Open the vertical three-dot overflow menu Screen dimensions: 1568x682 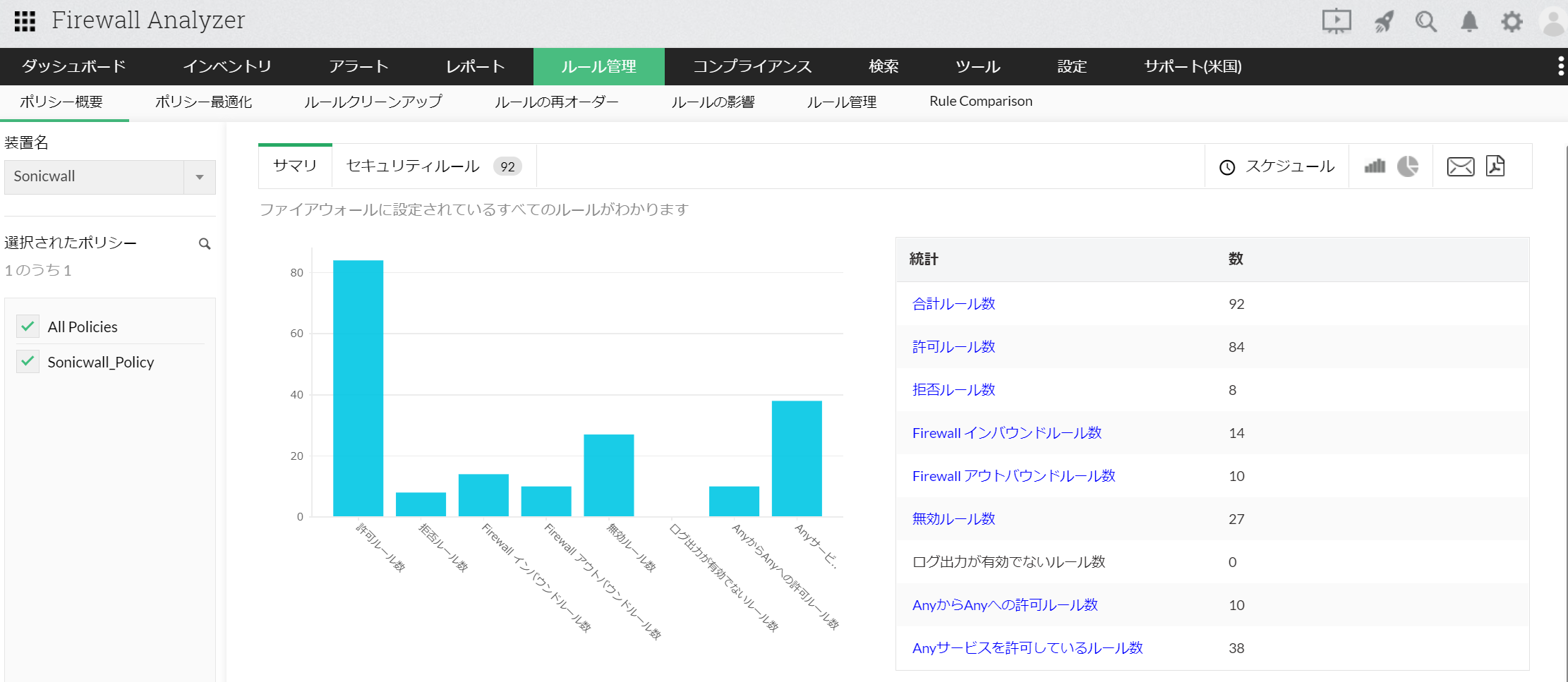[1560, 66]
